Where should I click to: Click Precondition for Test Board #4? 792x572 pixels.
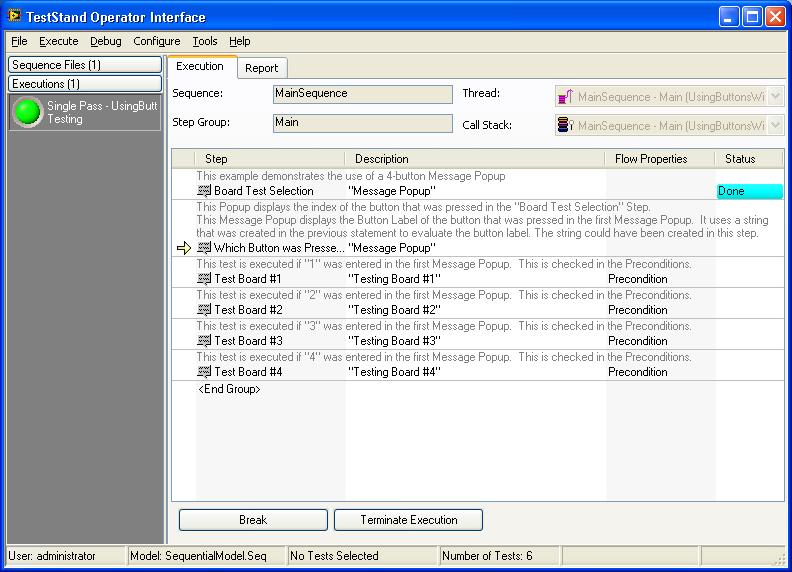click(637, 372)
